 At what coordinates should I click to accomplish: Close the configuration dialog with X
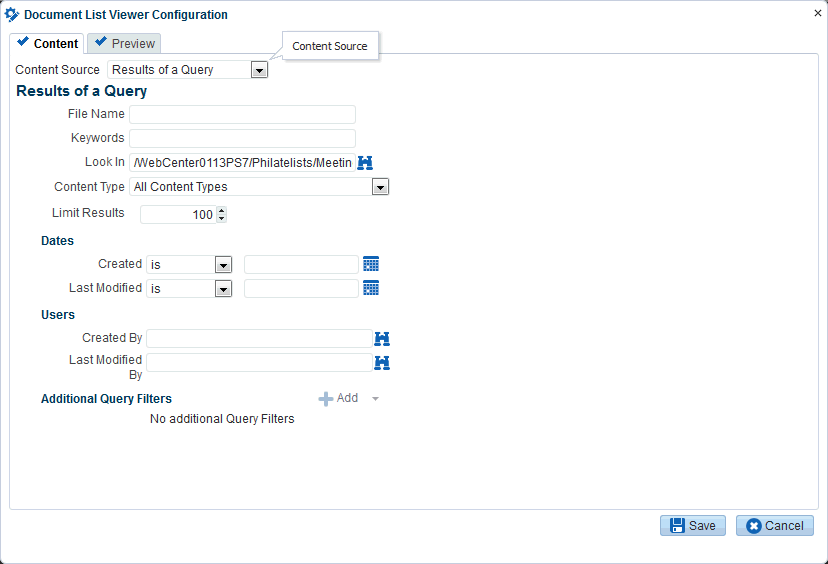pyautogui.click(x=818, y=14)
